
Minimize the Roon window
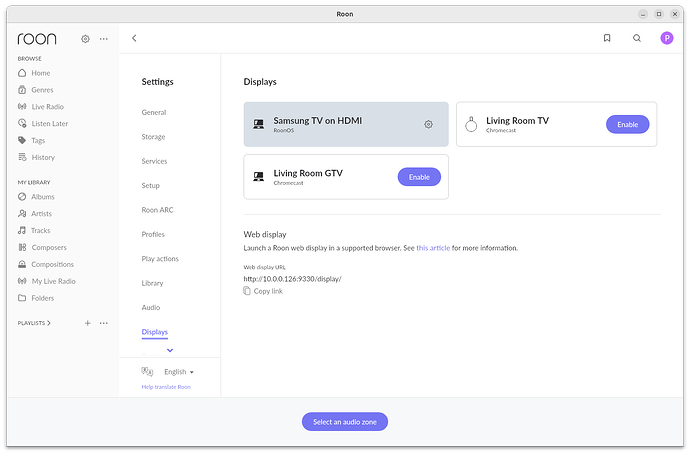(643, 14)
